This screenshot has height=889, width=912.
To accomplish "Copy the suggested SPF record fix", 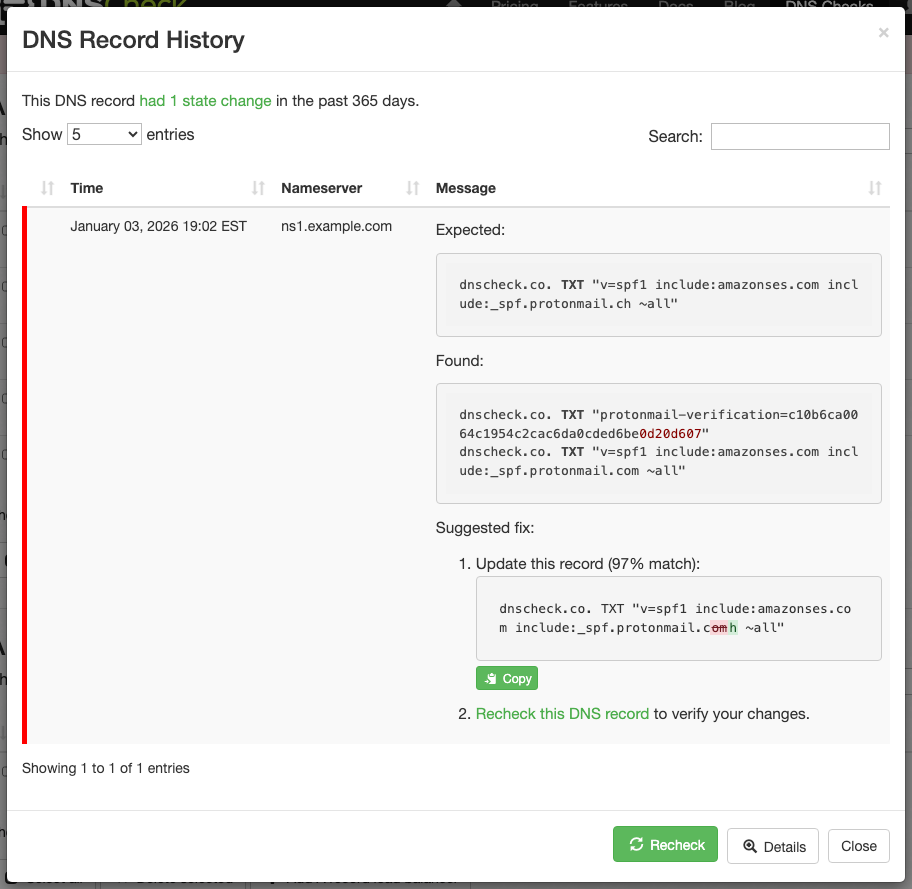I will [506, 678].
